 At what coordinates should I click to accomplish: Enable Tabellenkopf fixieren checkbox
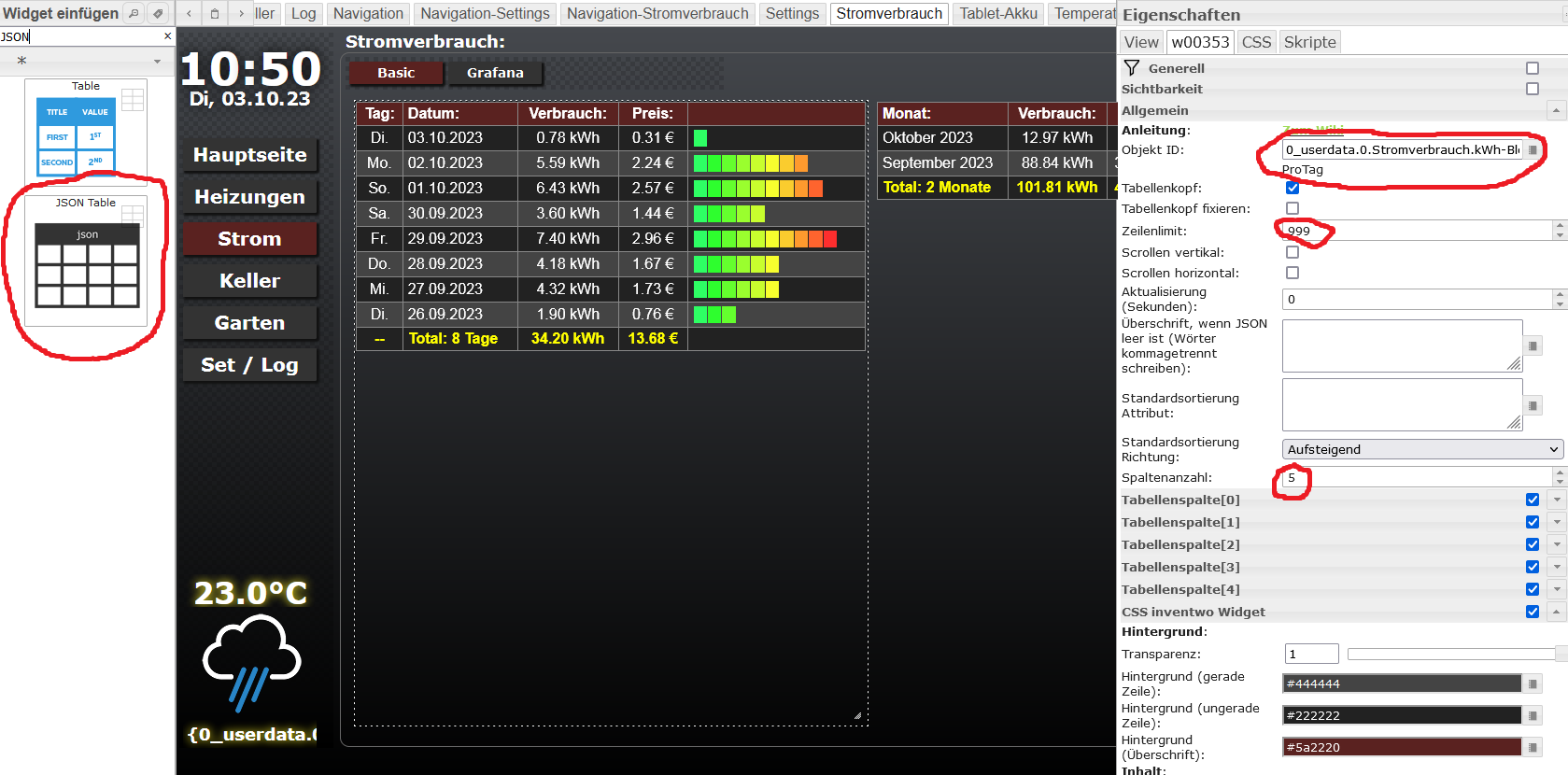point(1293,208)
